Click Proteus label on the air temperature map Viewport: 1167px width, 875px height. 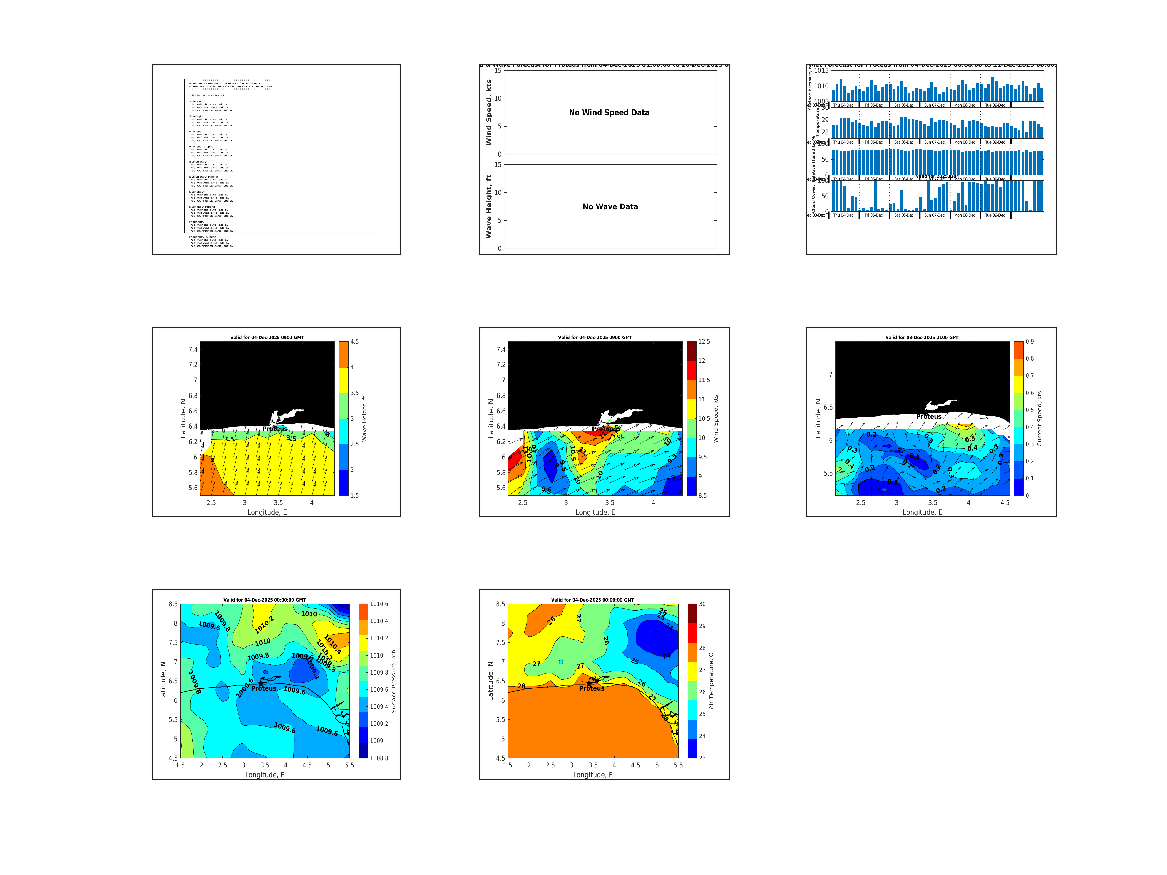pyautogui.click(x=592, y=688)
